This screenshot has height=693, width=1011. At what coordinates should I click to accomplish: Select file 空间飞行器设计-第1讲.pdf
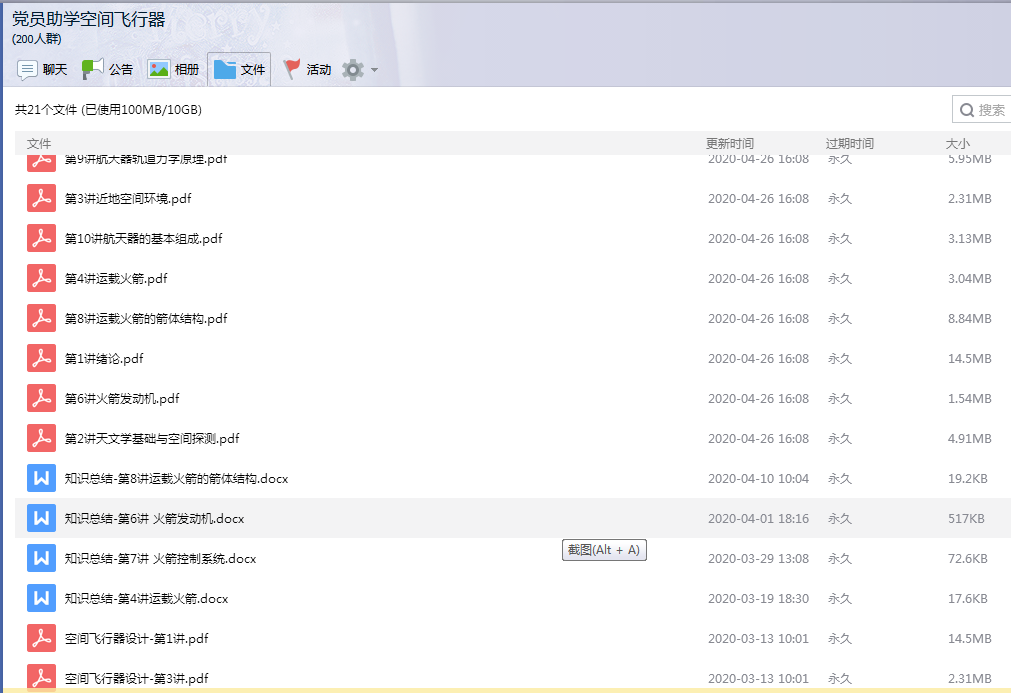pos(136,638)
